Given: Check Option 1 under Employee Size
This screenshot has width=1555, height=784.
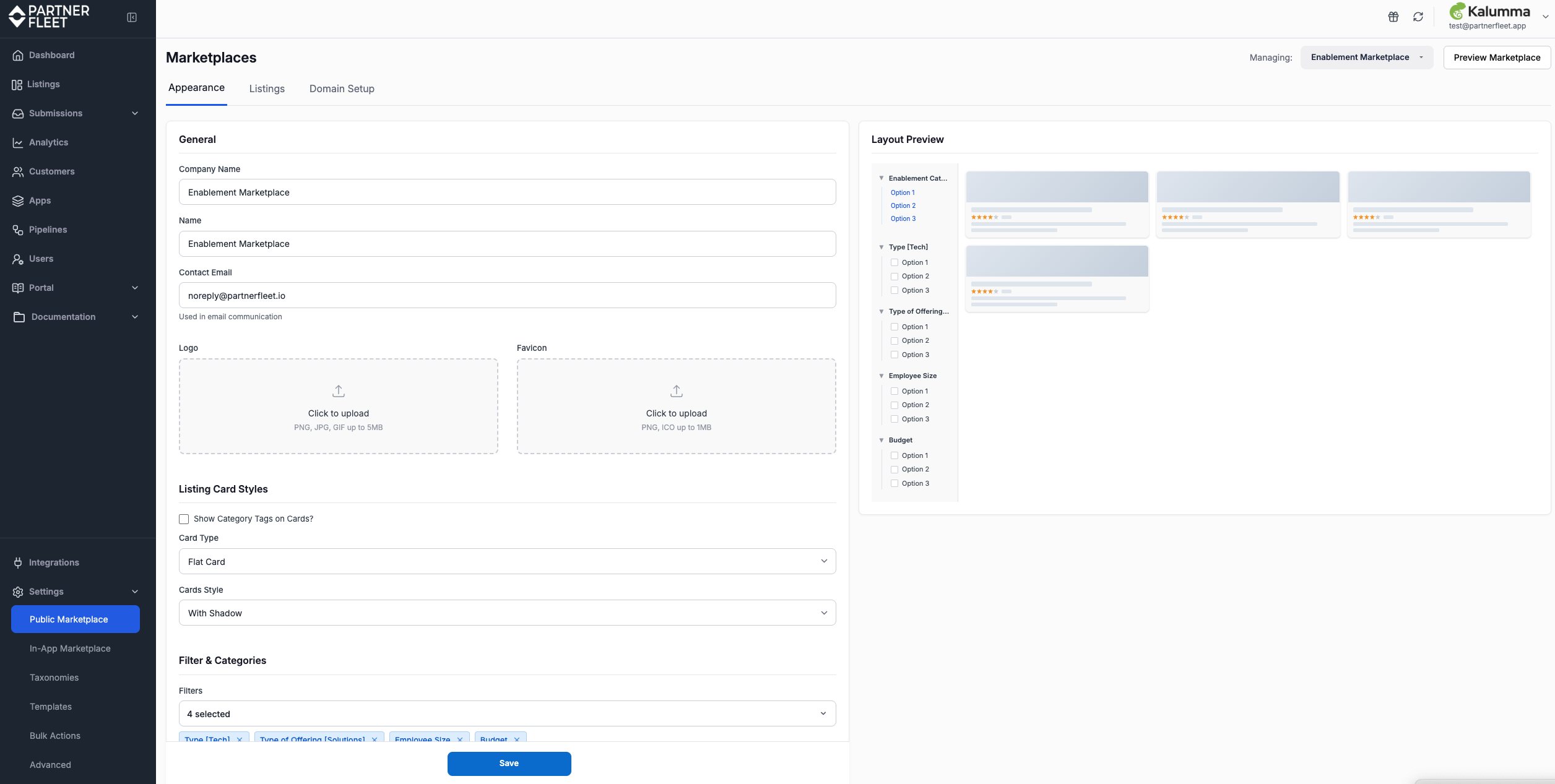Looking at the screenshot, I should point(894,391).
